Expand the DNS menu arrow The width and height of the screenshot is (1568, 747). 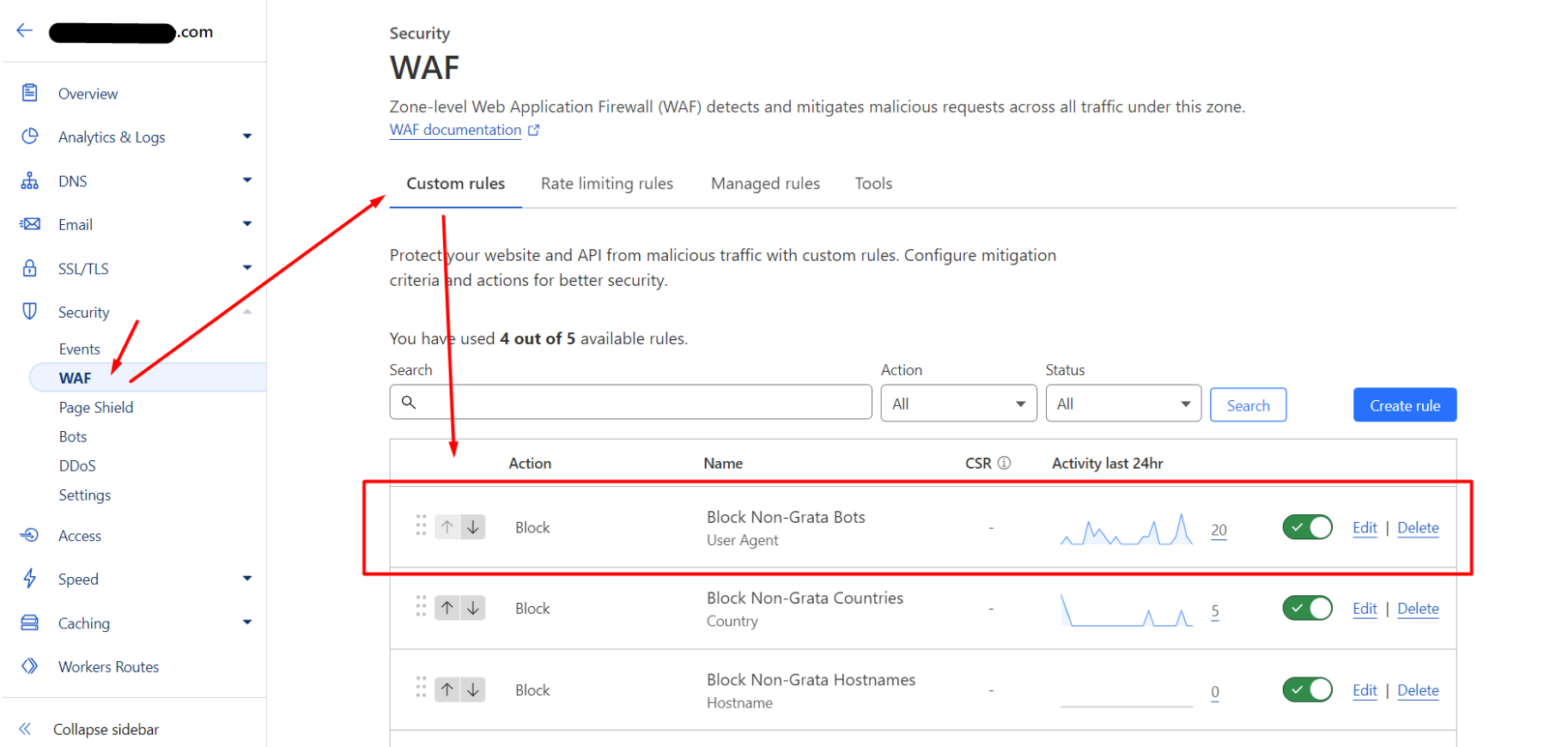tap(247, 180)
